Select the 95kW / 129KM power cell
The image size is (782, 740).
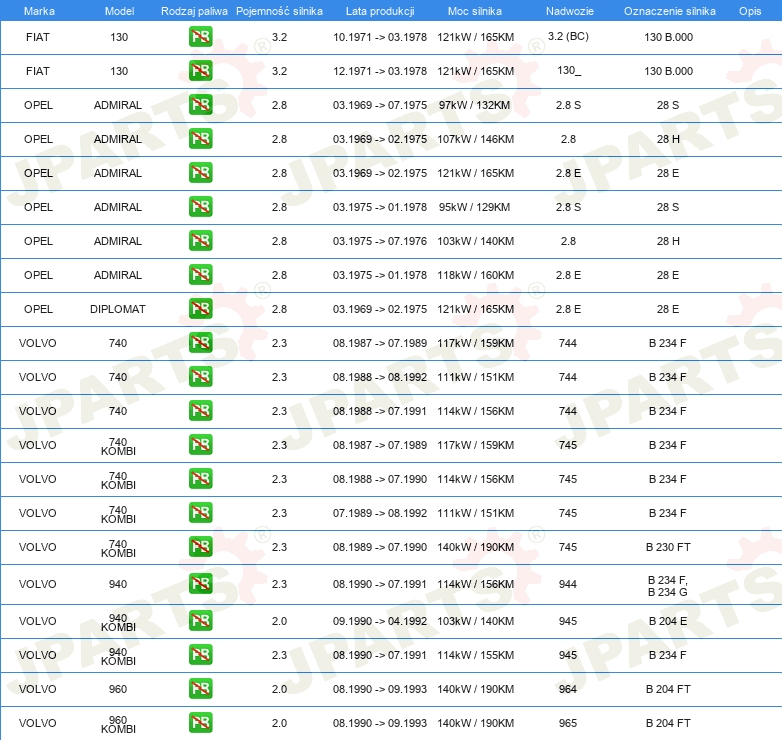click(x=474, y=207)
